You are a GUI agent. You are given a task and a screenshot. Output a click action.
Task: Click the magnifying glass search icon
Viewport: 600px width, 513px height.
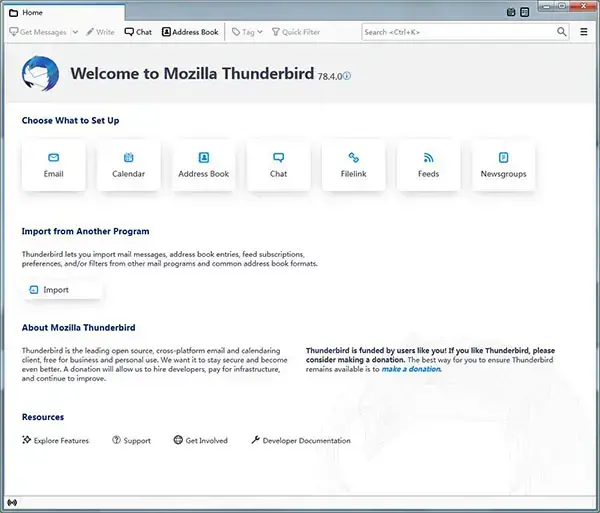pyautogui.click(x=561, y=32)
